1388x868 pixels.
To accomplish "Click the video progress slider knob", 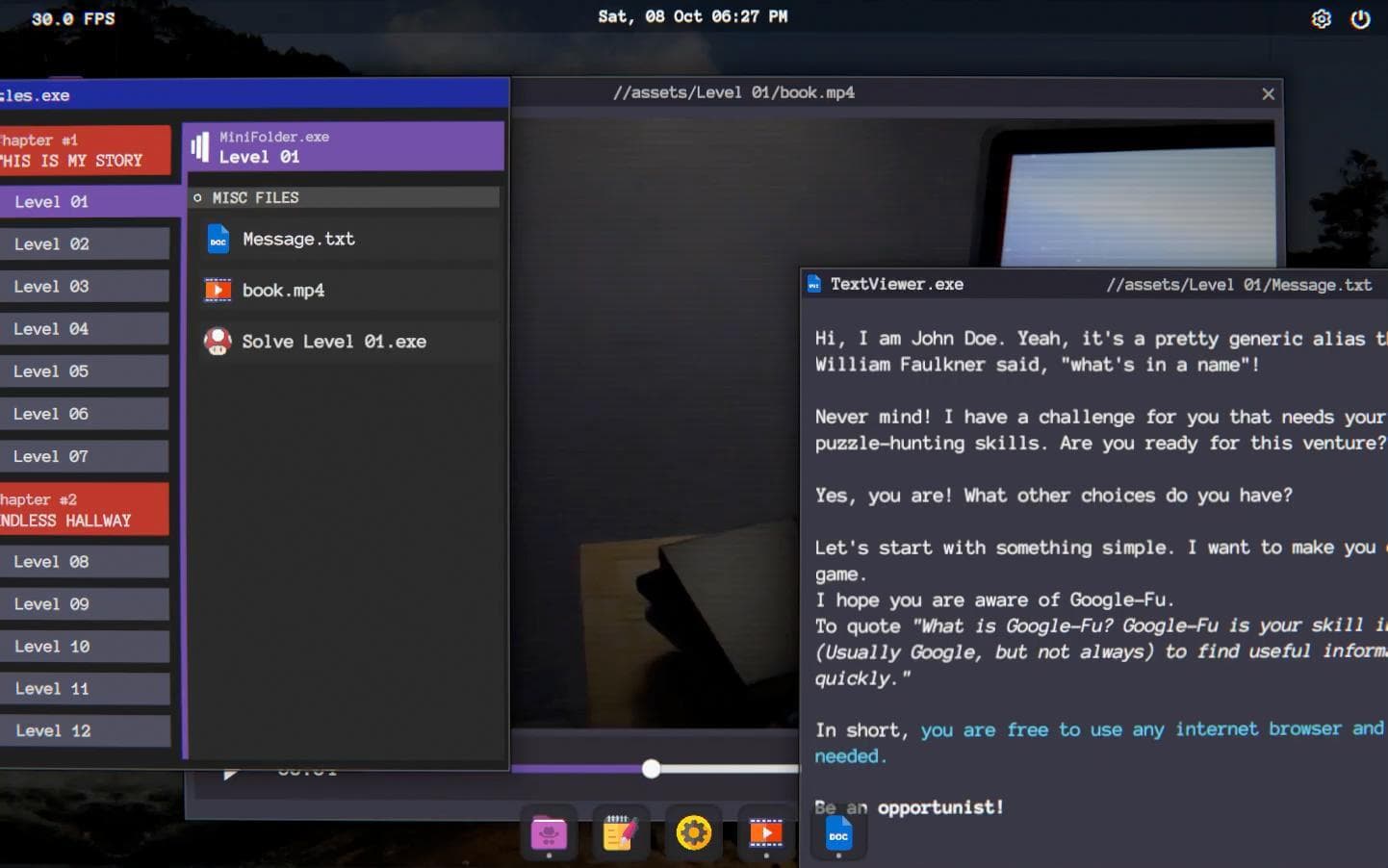I will tap(652, 768).
